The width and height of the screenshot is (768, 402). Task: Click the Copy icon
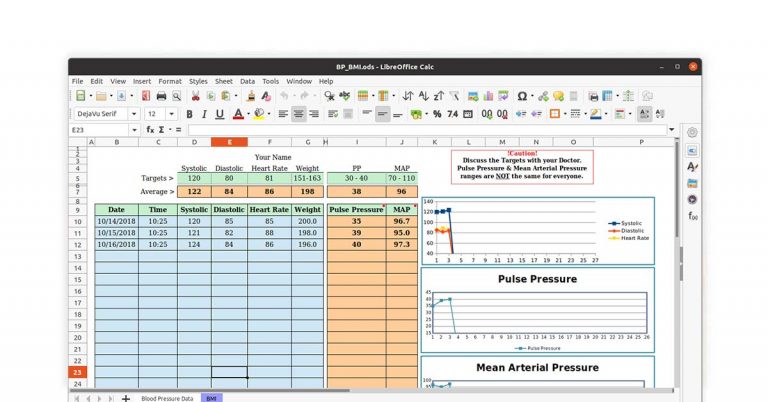coord(211,96)
